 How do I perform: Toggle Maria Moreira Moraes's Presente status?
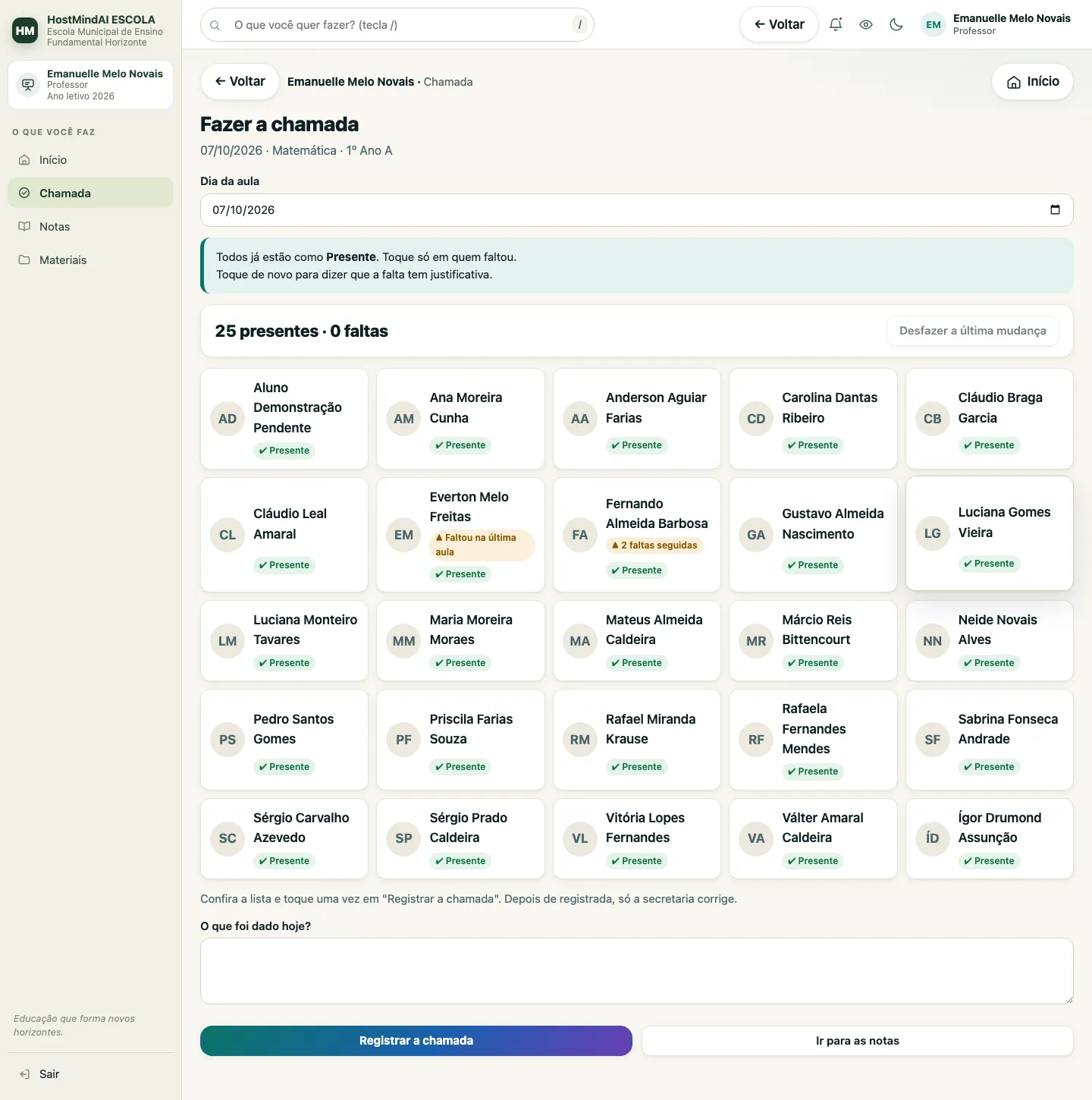click(x=460, y=663)
